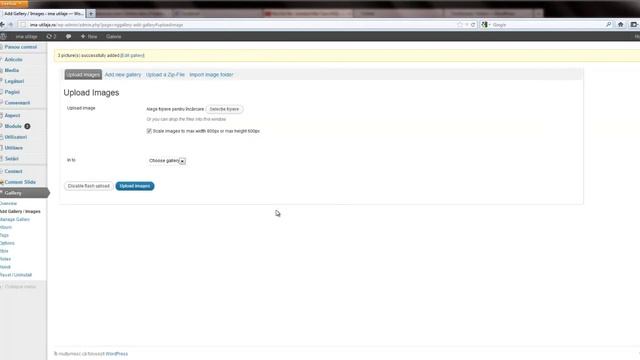Switch to the Upload a Zip-File tab

pos(165,75)
